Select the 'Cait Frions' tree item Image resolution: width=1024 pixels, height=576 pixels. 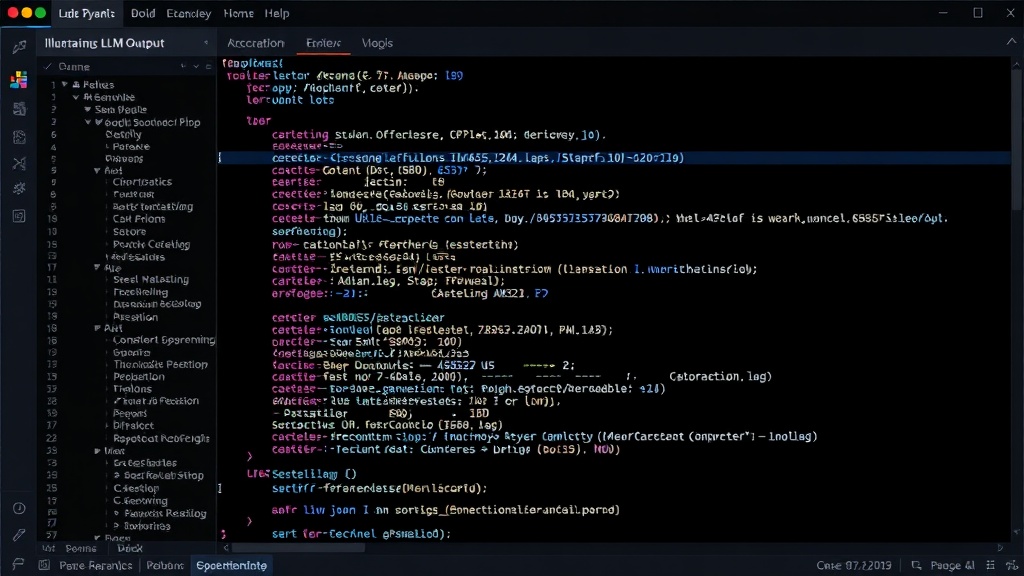(x=138, y=219)
